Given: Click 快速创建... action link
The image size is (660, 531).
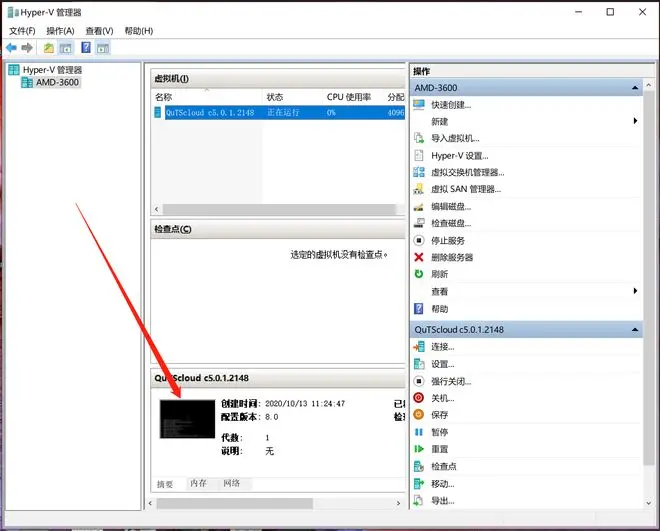Looking at the screenshot, I should [x=451, y=105].
